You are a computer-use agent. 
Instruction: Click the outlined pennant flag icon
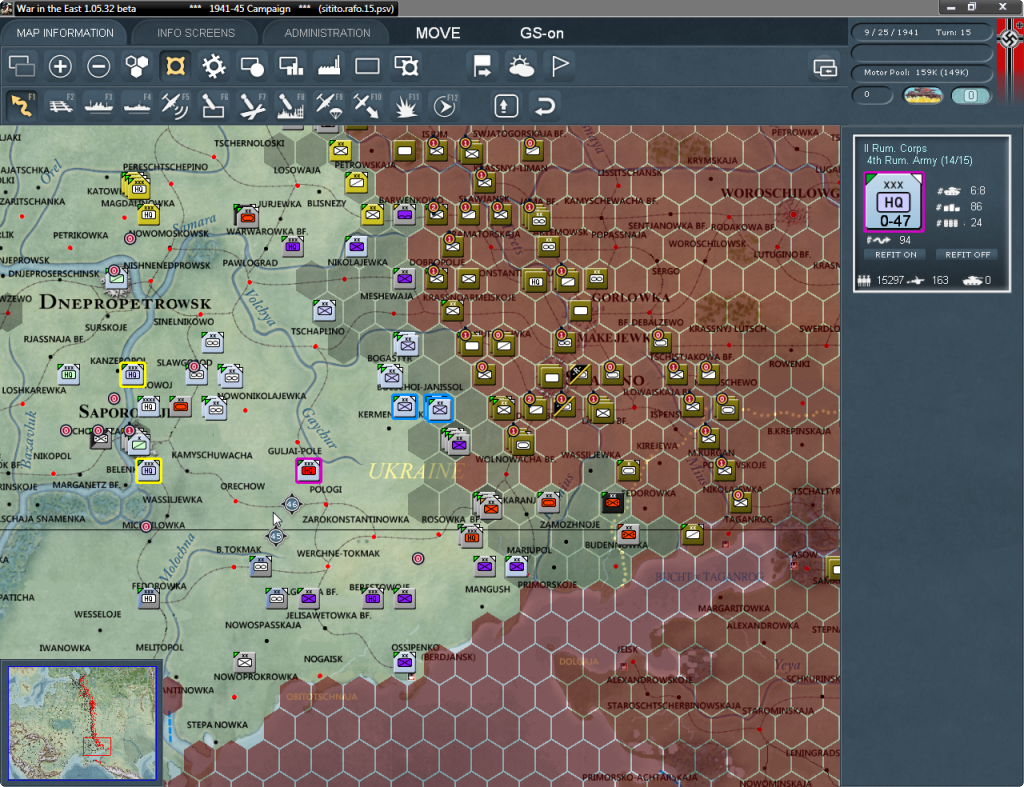pyautogui.click(x=560, y=66)
